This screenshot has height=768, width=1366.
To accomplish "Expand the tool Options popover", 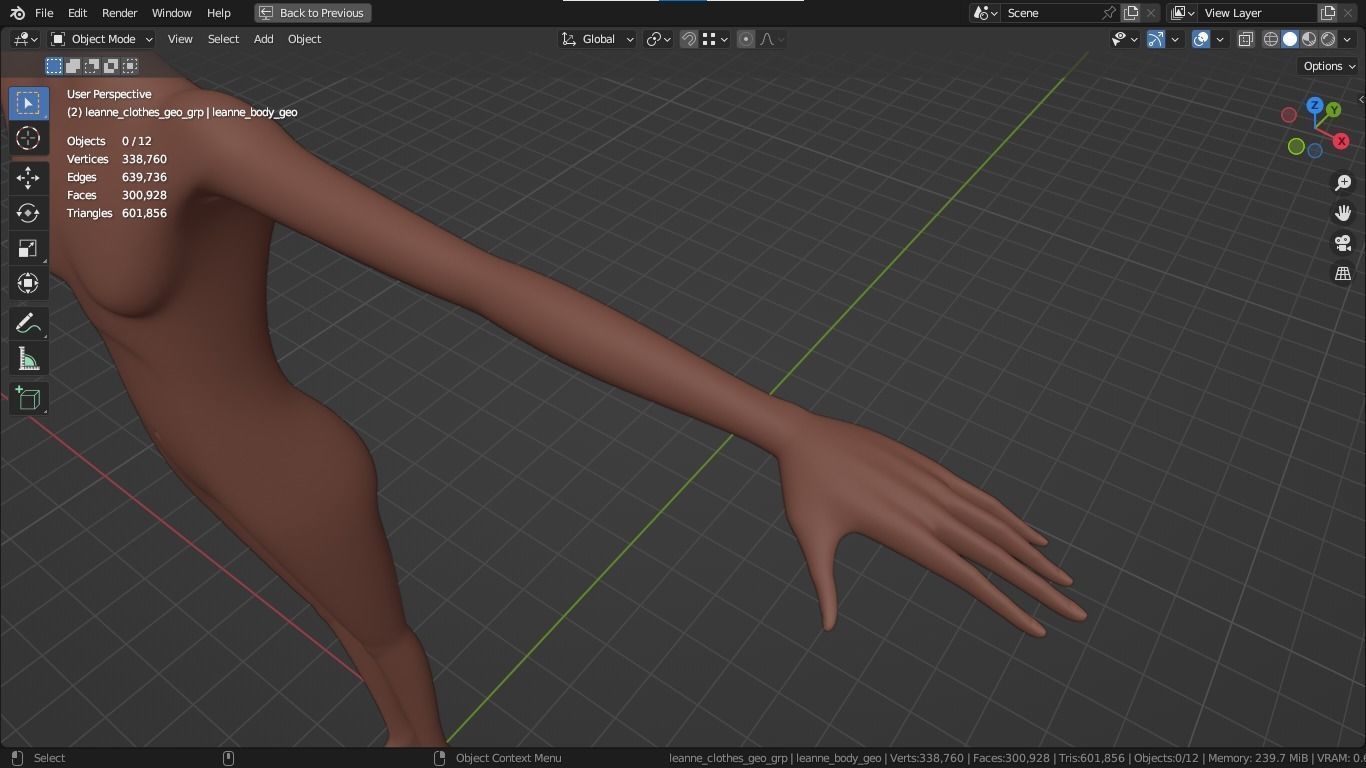I will (x=1329, y=66).
